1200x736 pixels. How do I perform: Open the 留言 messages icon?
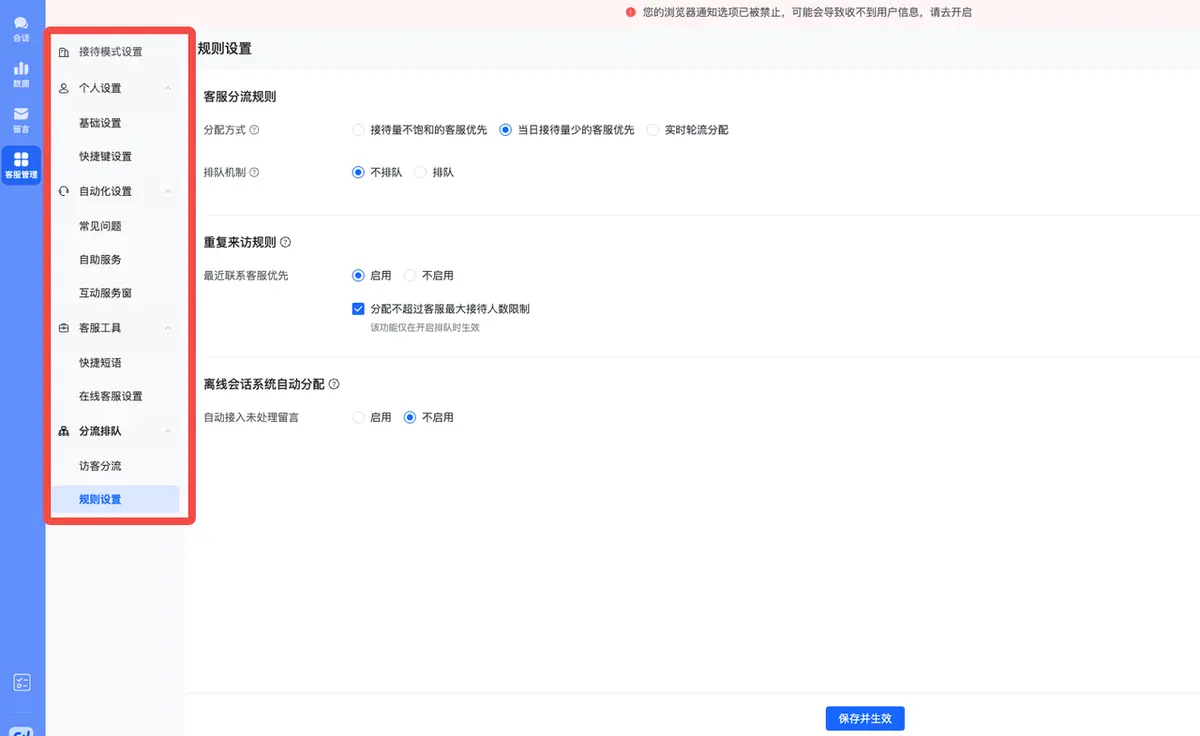coord(21,120)
